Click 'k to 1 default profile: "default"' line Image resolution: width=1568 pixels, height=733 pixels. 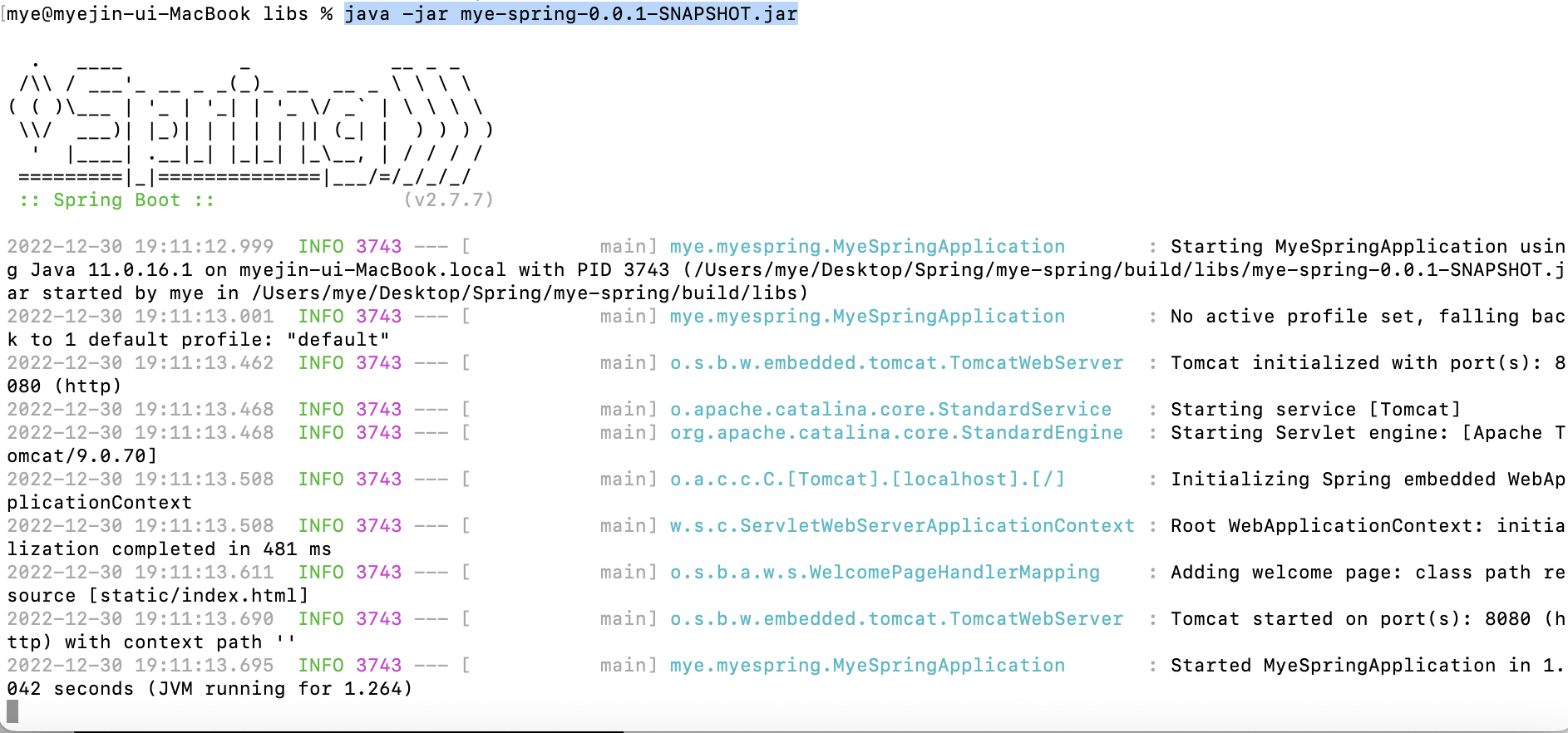199,340
